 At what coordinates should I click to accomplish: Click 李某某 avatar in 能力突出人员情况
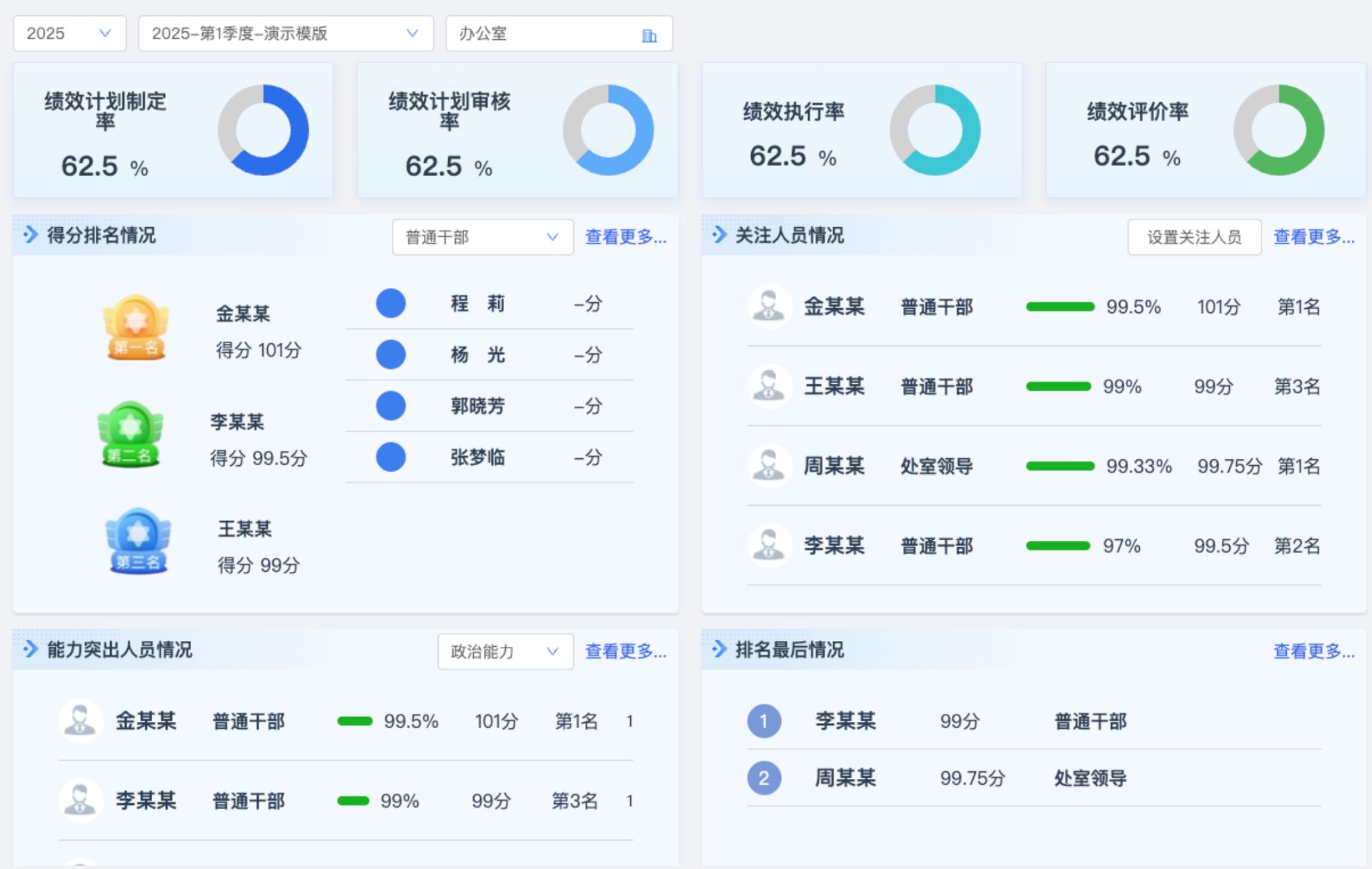81,800
